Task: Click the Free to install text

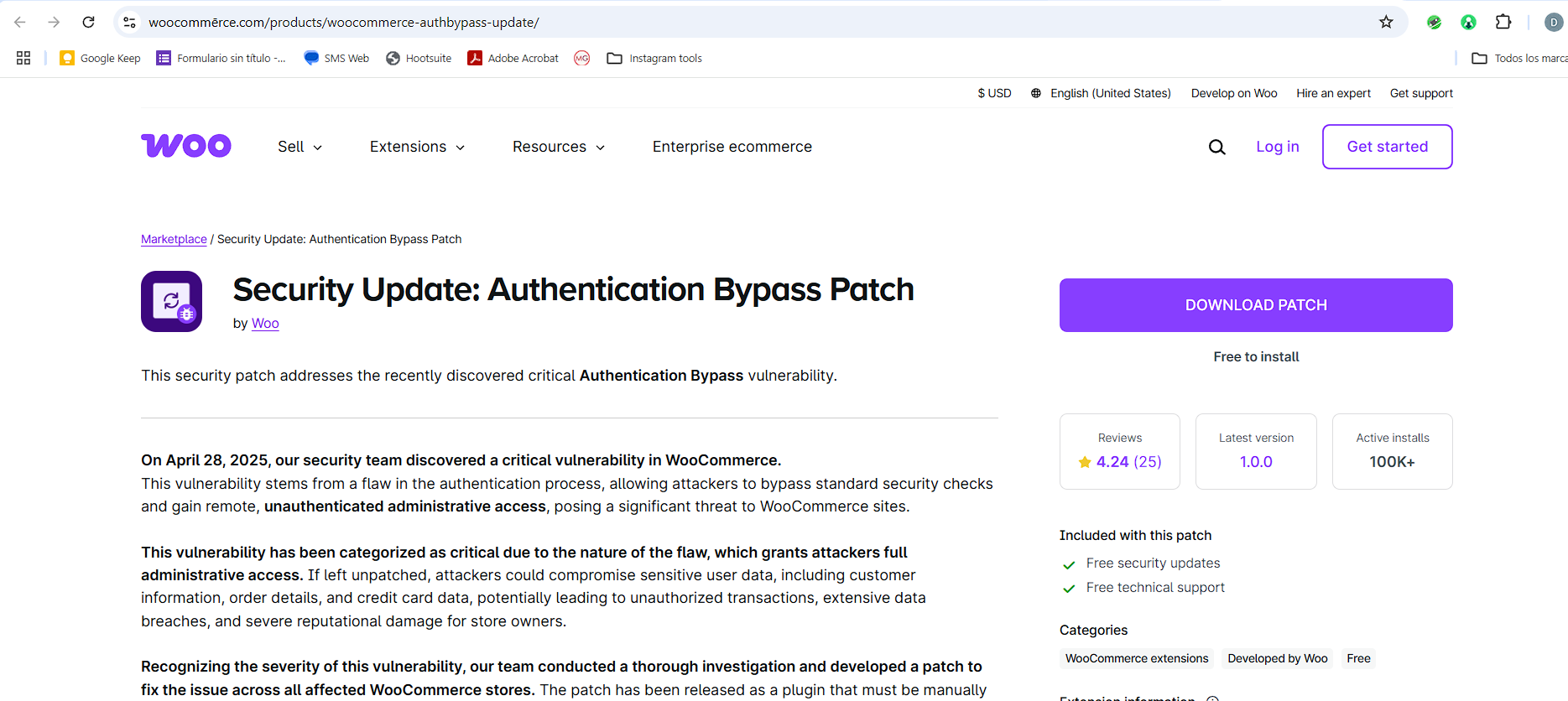Action: (x=1256, y=356)
